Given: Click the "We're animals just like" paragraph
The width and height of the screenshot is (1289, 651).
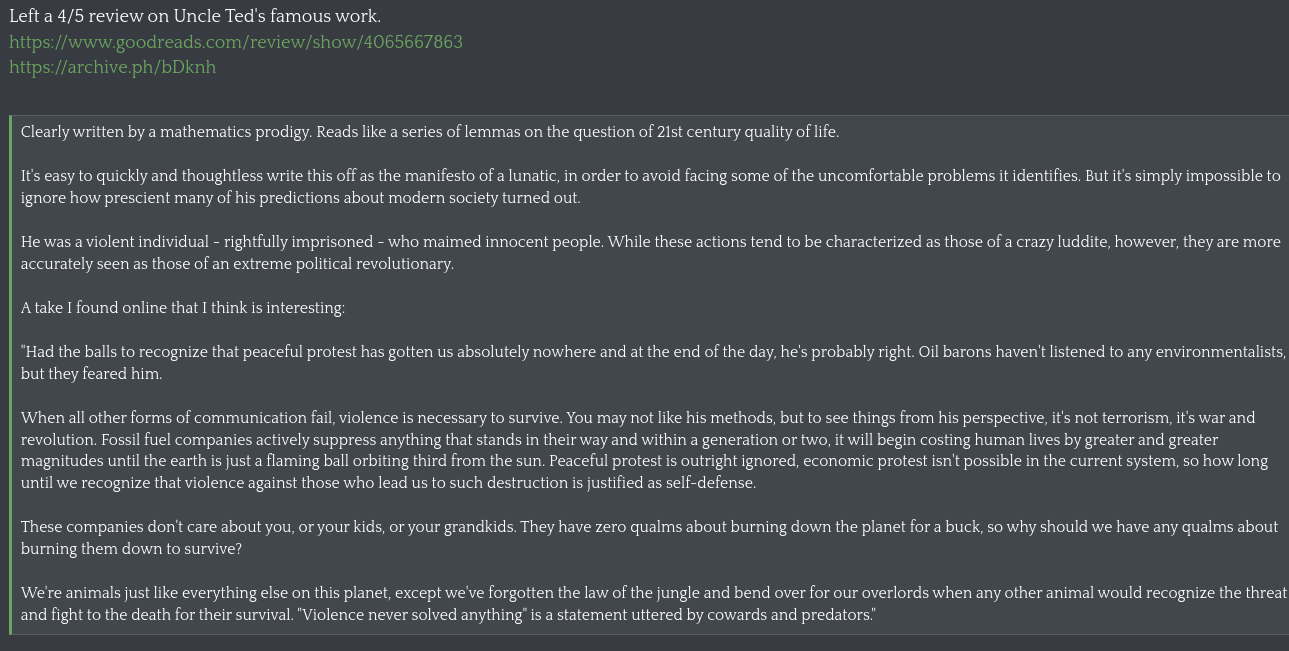Looking at the screenshot, I should (654, 604).
